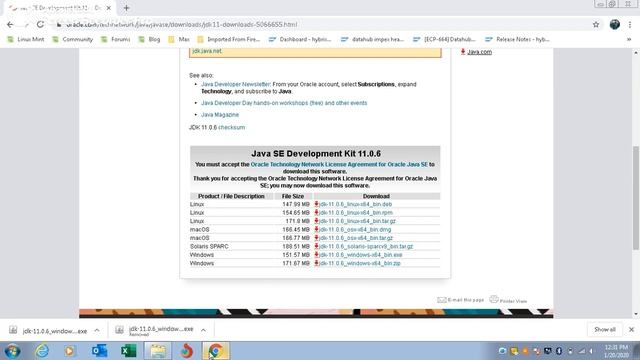Download jdk-11.0.6_linux-x64_bin.rpm

coord(356,213)
